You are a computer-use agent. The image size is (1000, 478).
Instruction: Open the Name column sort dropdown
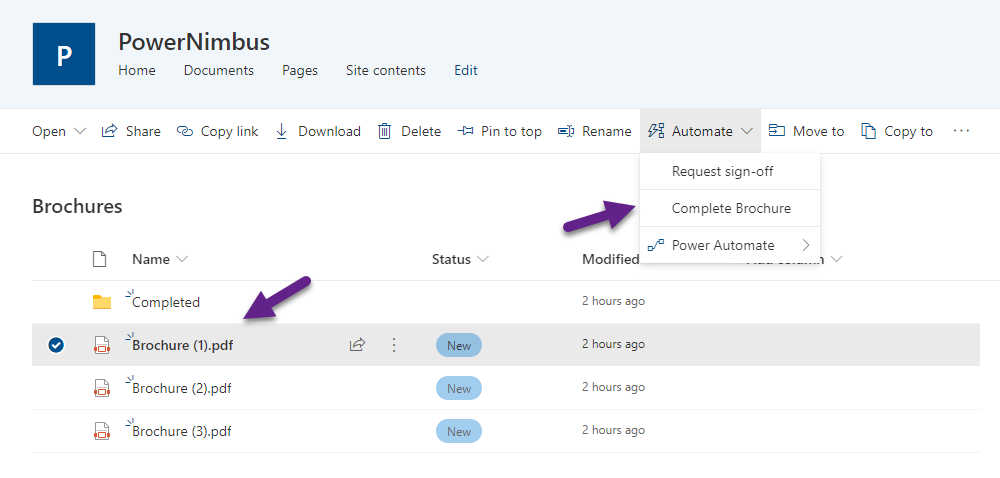(182, 259)
